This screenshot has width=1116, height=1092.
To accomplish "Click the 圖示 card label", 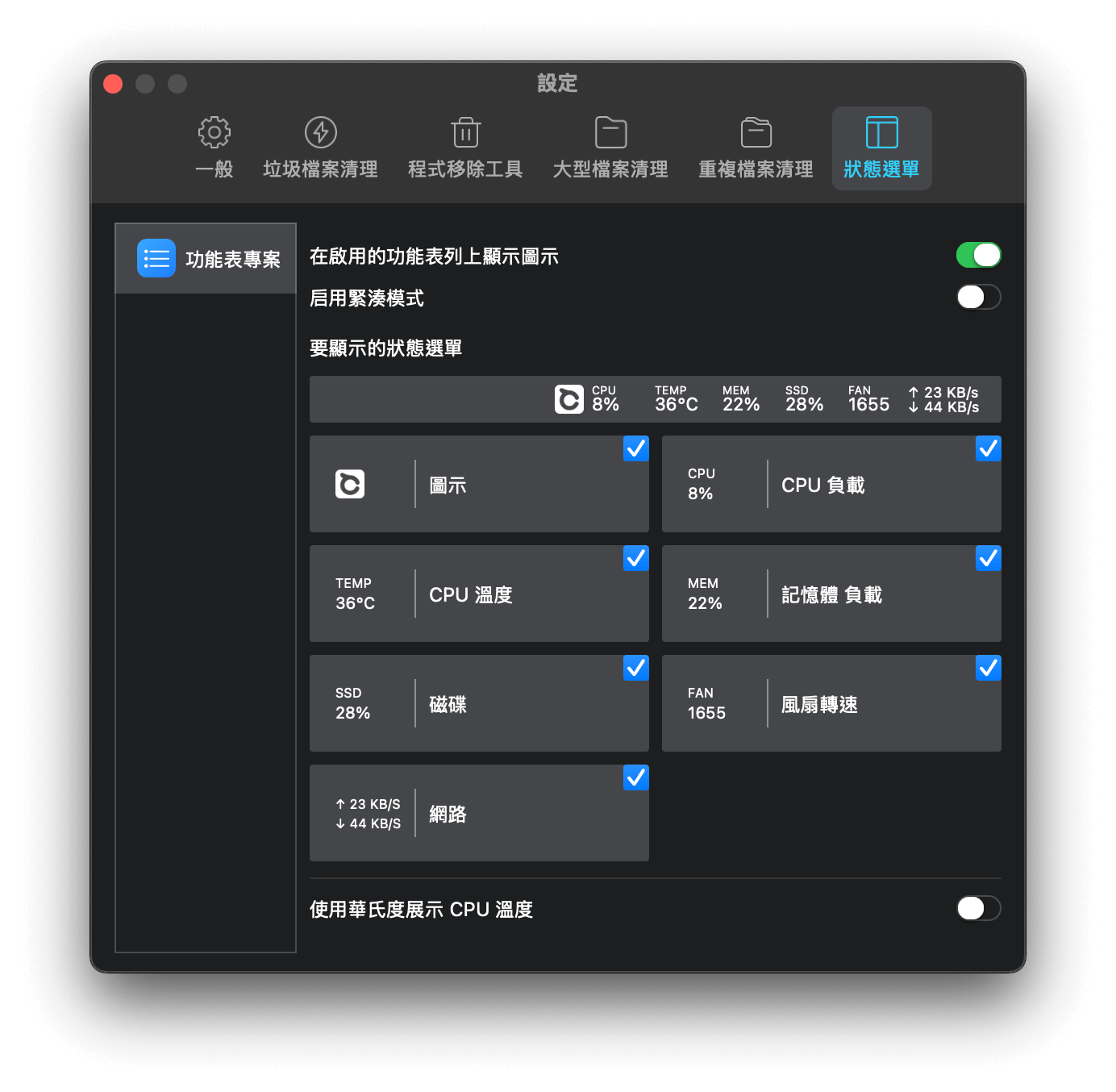I will 448,486.
